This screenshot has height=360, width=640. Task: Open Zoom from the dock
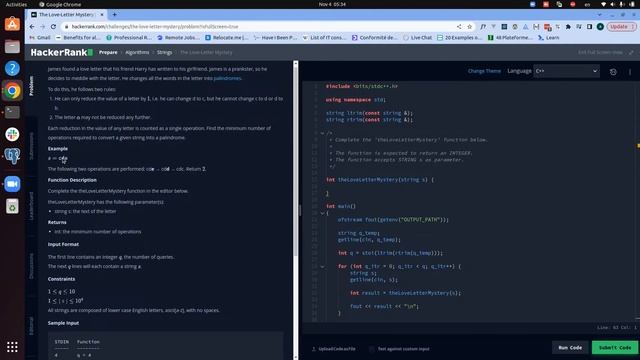[x=12, y=184]
